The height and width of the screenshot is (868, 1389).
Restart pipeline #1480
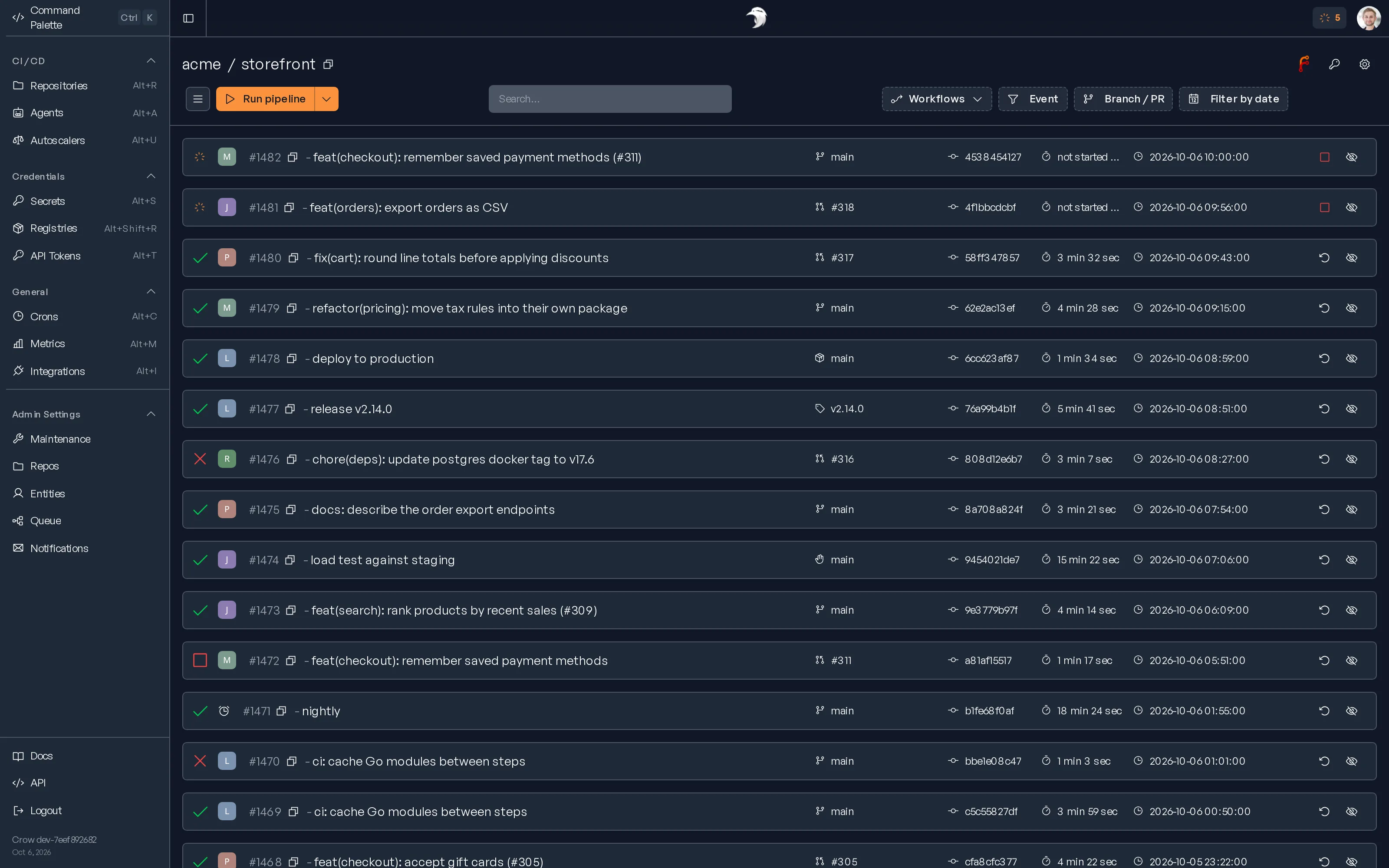1325,258
